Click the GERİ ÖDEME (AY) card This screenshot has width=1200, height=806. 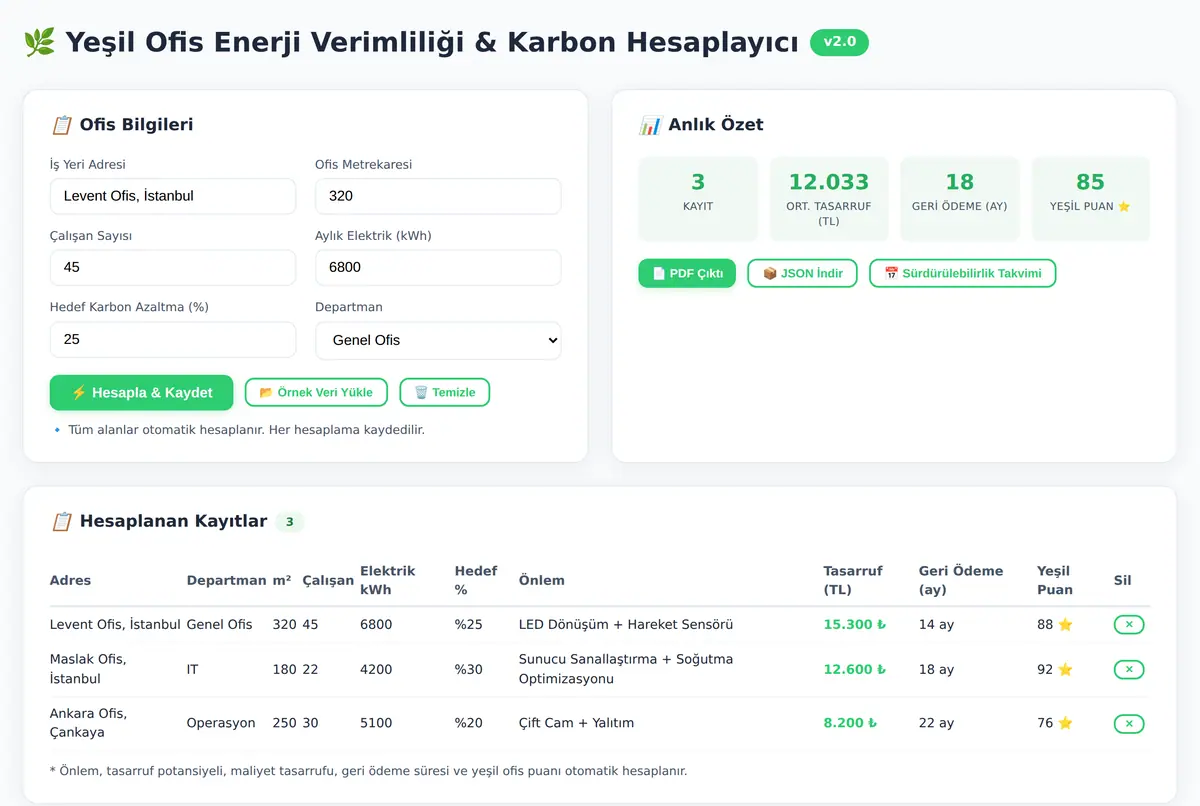click(x=960, y=198)
